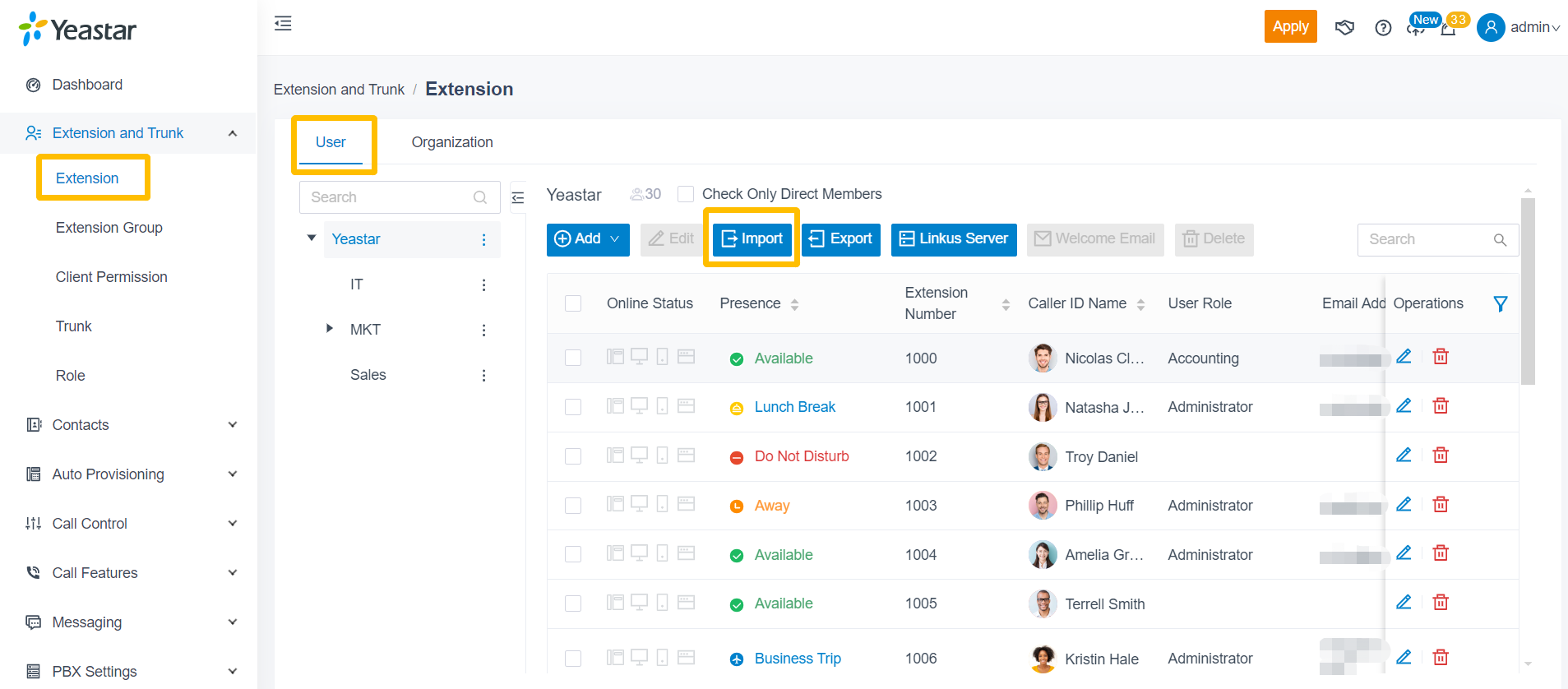
Task: Collapse the Extension and Trunk menu
Action: pyautogui.click(x=233, y=133)
